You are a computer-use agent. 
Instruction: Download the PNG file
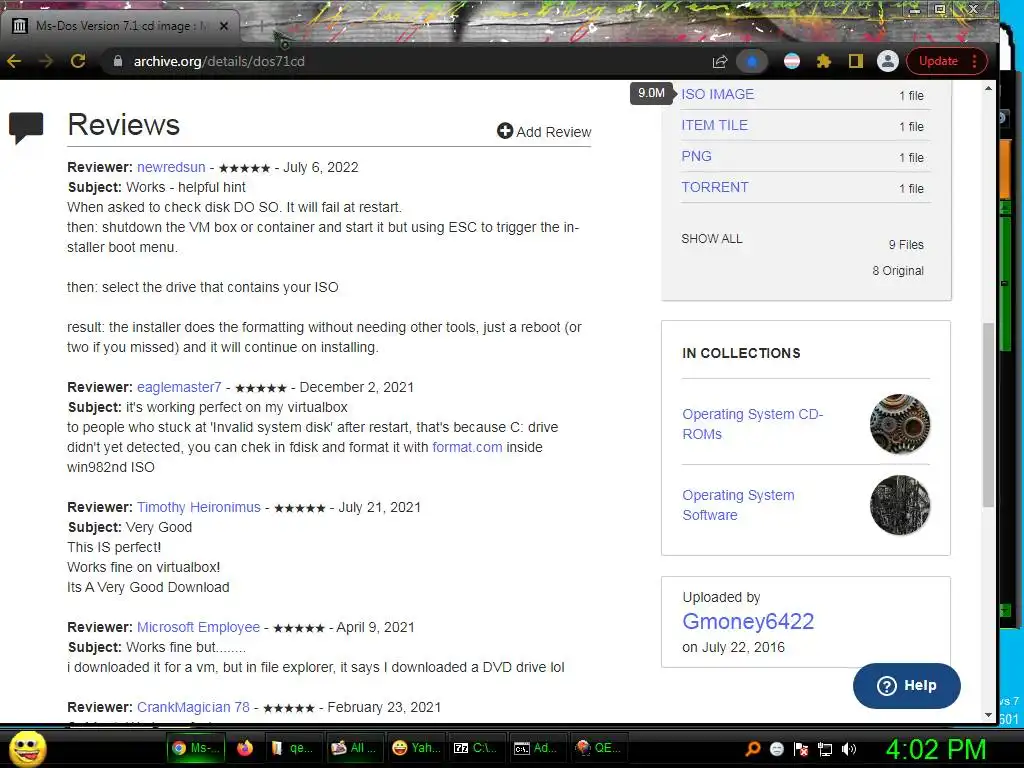pos(696,156)
